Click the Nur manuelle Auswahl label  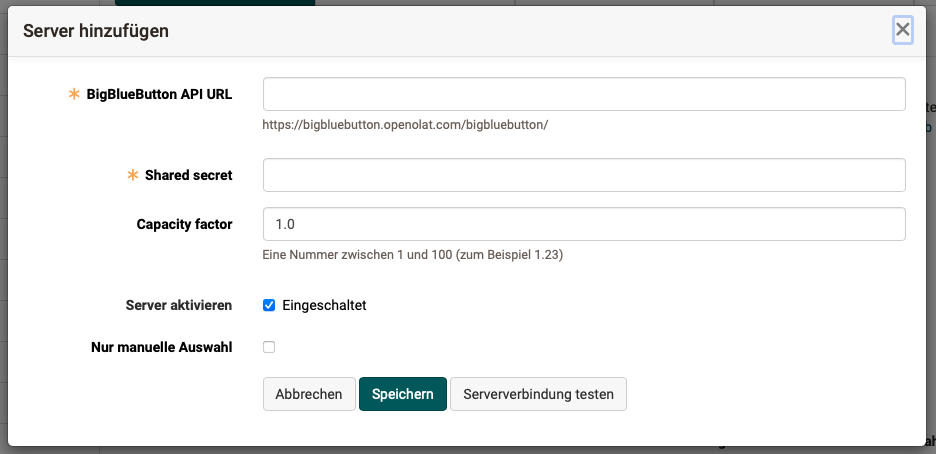click(161, 347)
